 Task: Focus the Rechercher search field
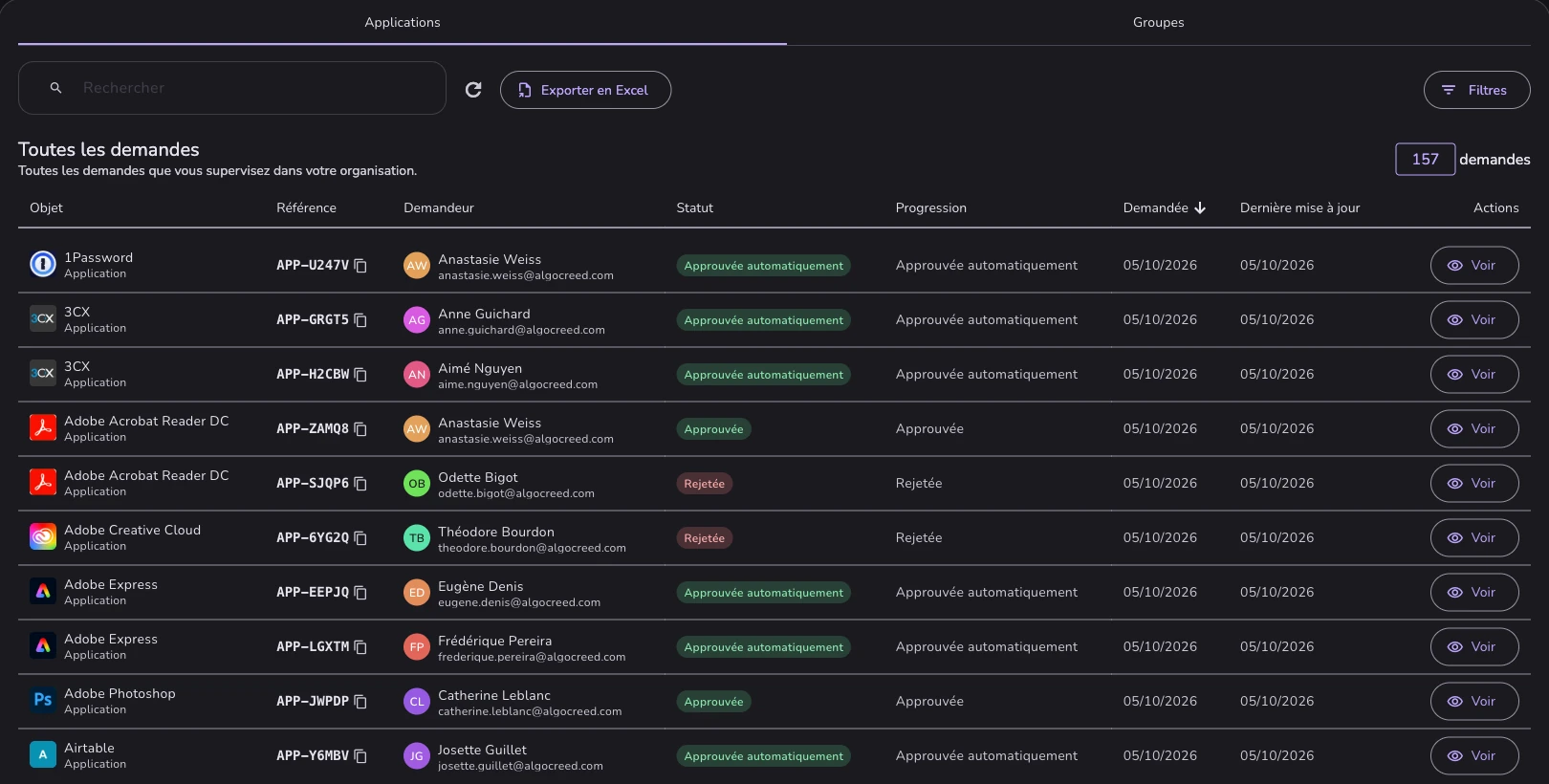pyautogui.click(x=232, y=88)
